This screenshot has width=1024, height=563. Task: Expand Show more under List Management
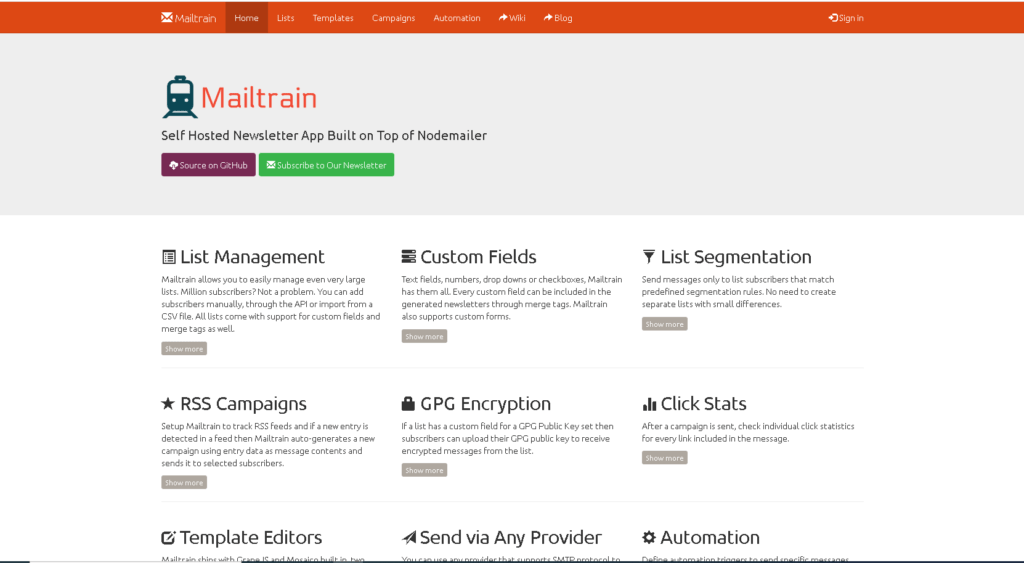tap(184, 349)
